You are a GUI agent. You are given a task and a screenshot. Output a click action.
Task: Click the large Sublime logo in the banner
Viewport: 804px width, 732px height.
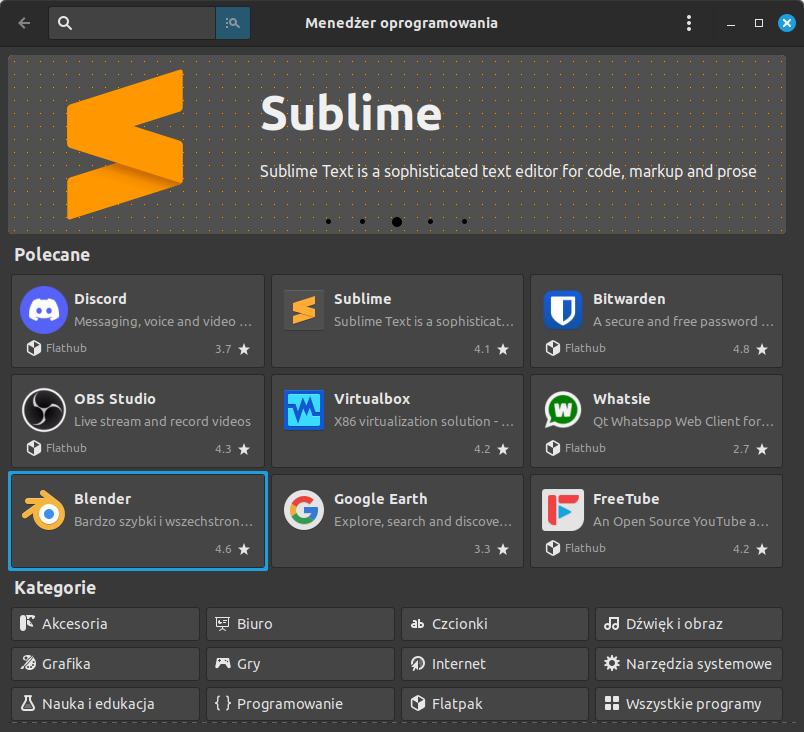[125, 145]
